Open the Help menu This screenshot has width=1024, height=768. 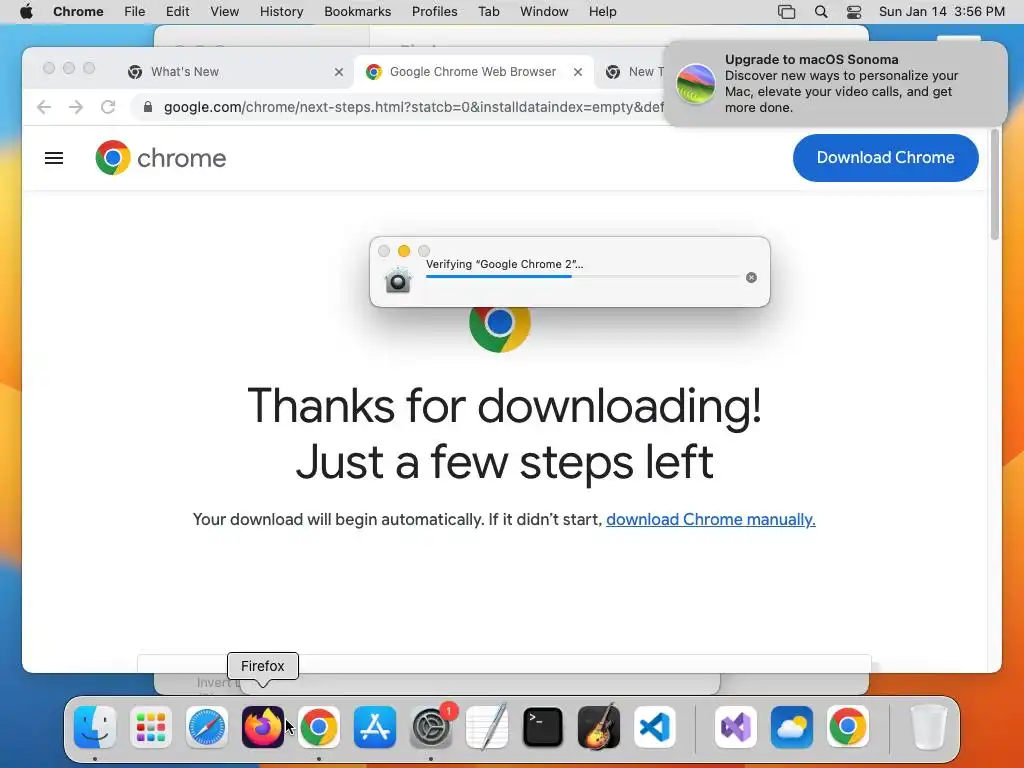602,12
